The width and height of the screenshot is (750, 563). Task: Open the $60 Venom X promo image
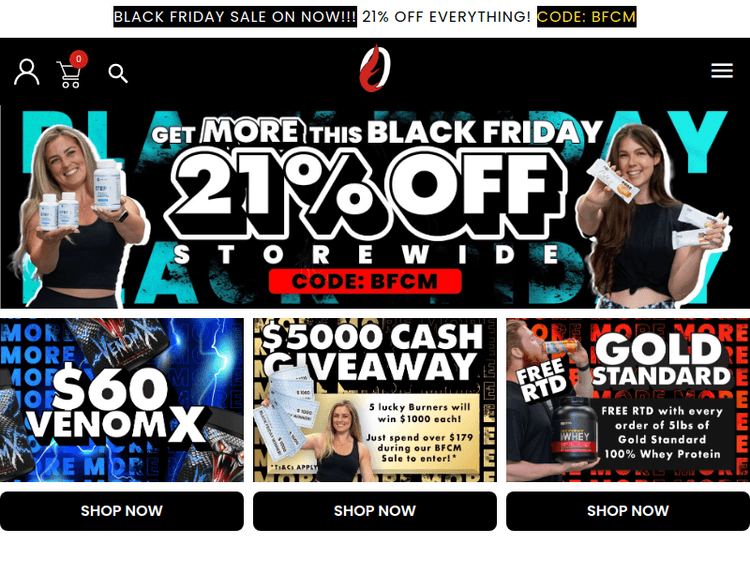pyautogui.click(x=121, y=400)
